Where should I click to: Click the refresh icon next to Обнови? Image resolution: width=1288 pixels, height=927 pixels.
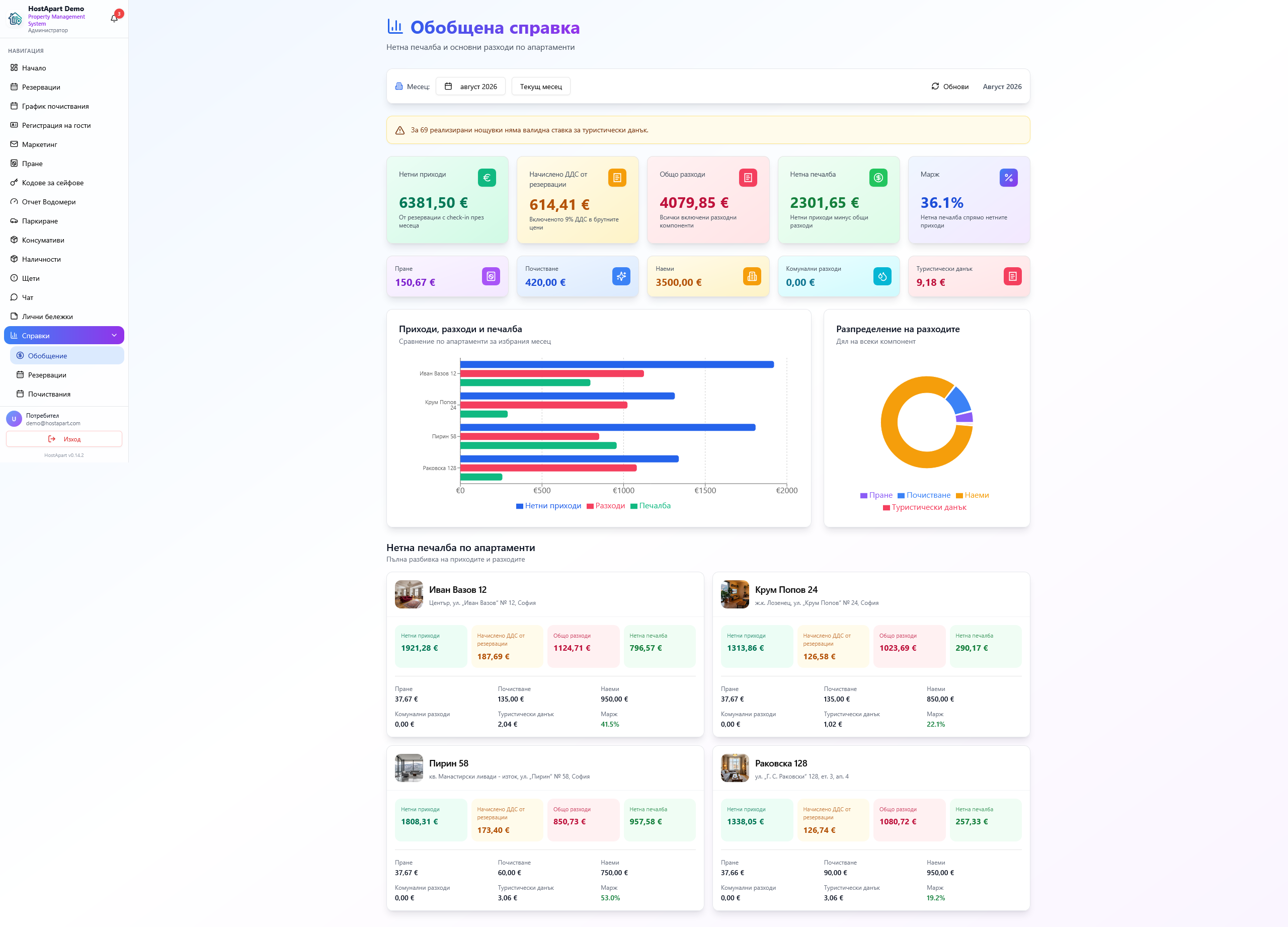click(x=935, y=87)
